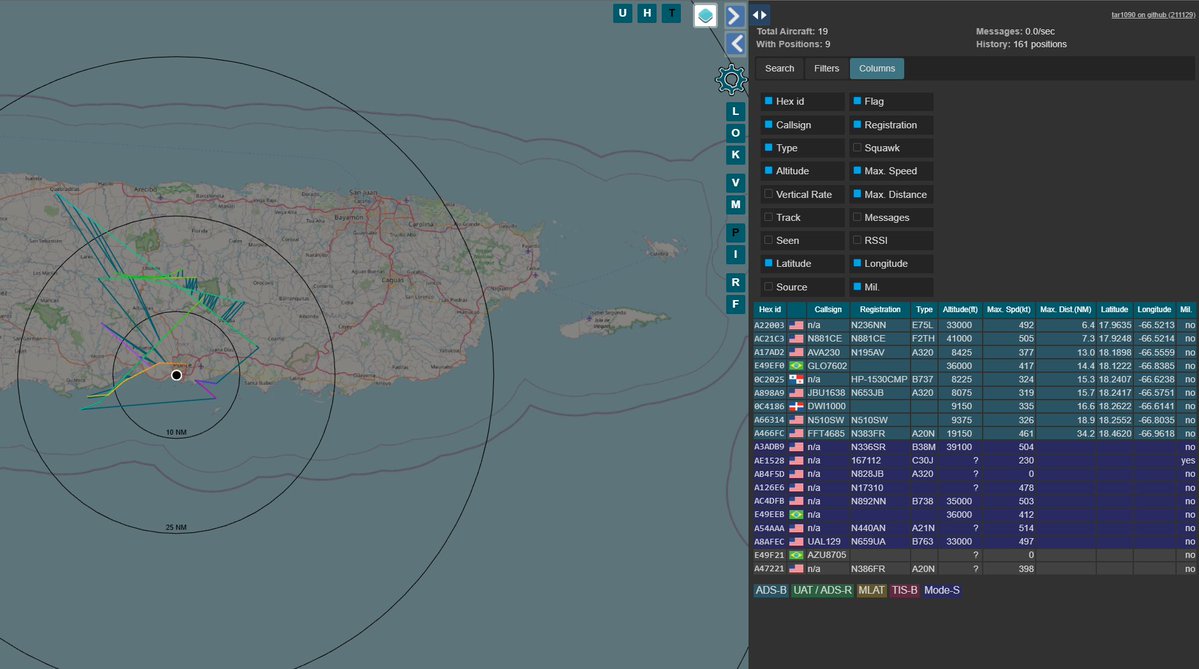Toggle Type column checkbox
Viewport: 1199px width, 669px height.
pos(768,148)
